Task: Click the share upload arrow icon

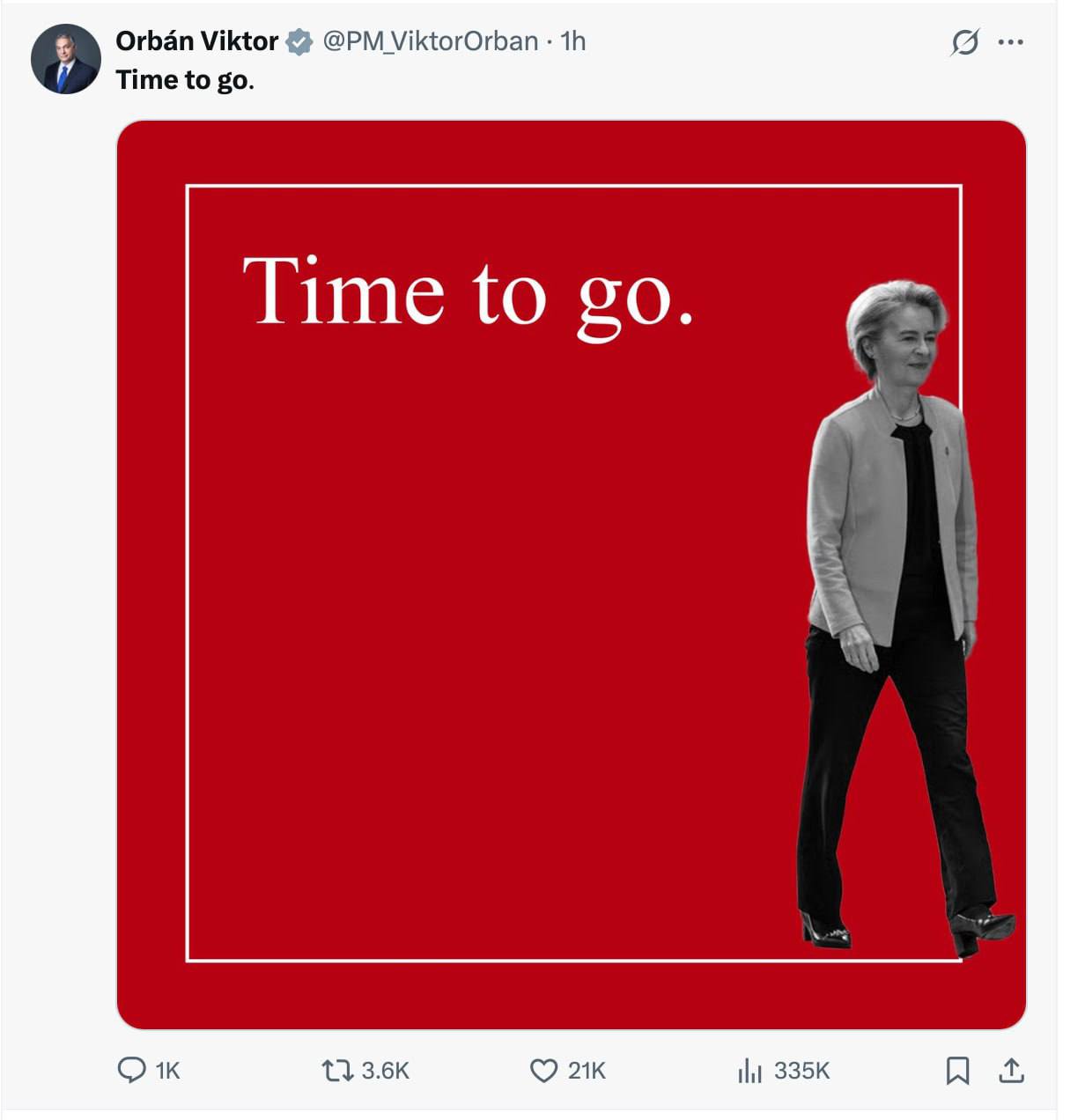Action: tap(1011, 1070)
